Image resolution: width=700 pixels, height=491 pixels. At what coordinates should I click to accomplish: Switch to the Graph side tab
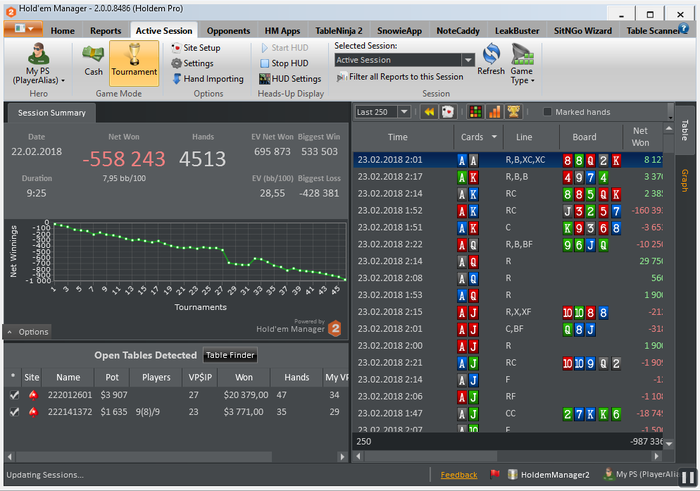(x=684, y=180)
